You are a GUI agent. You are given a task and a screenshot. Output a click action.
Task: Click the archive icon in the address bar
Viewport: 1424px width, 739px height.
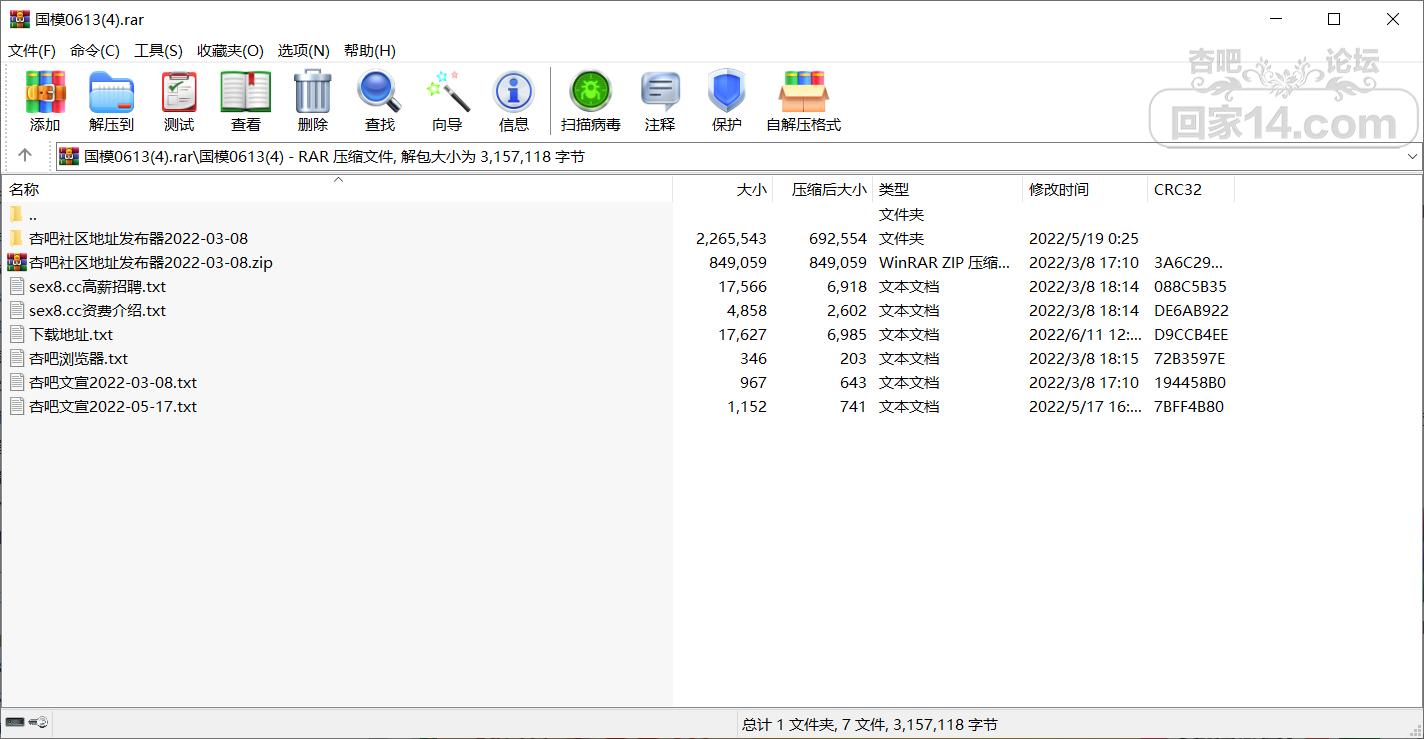tap(69, 156)
